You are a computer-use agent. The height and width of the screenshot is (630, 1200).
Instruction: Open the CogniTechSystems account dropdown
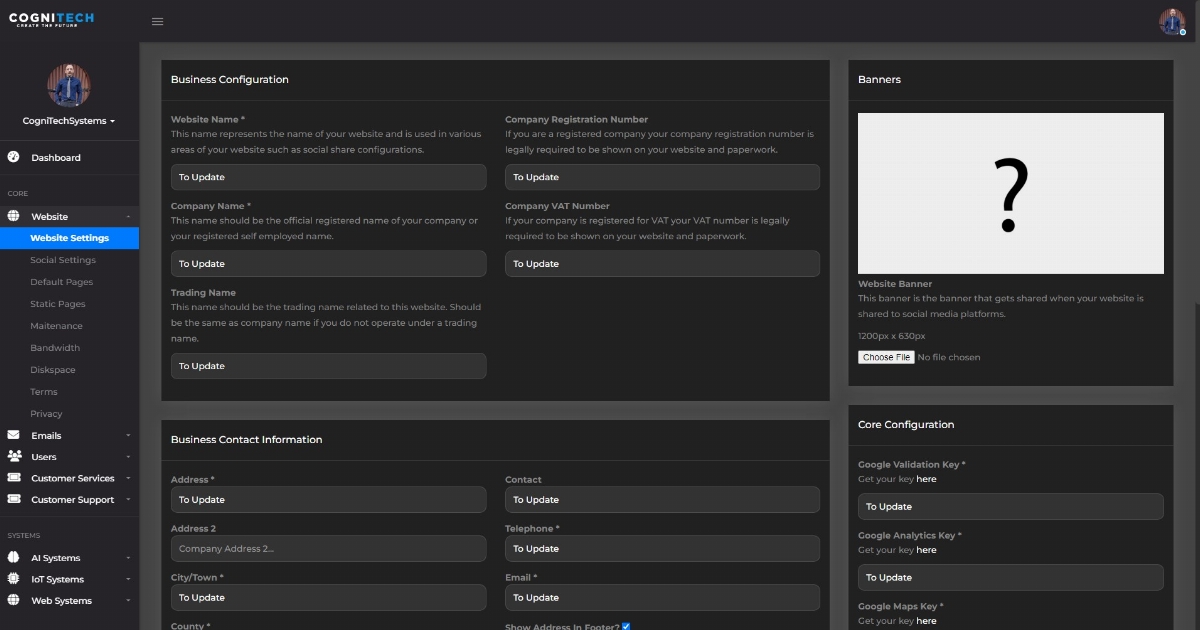(68, 120)
